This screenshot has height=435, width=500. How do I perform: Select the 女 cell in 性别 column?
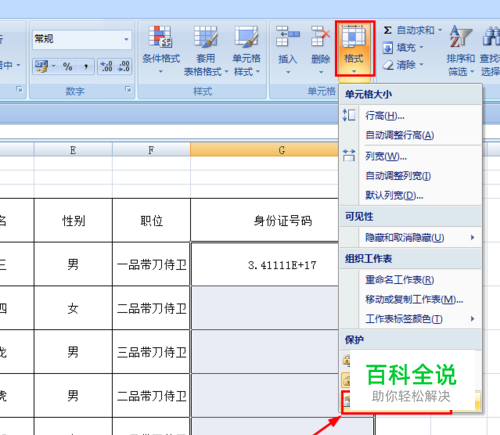[73, 308]
